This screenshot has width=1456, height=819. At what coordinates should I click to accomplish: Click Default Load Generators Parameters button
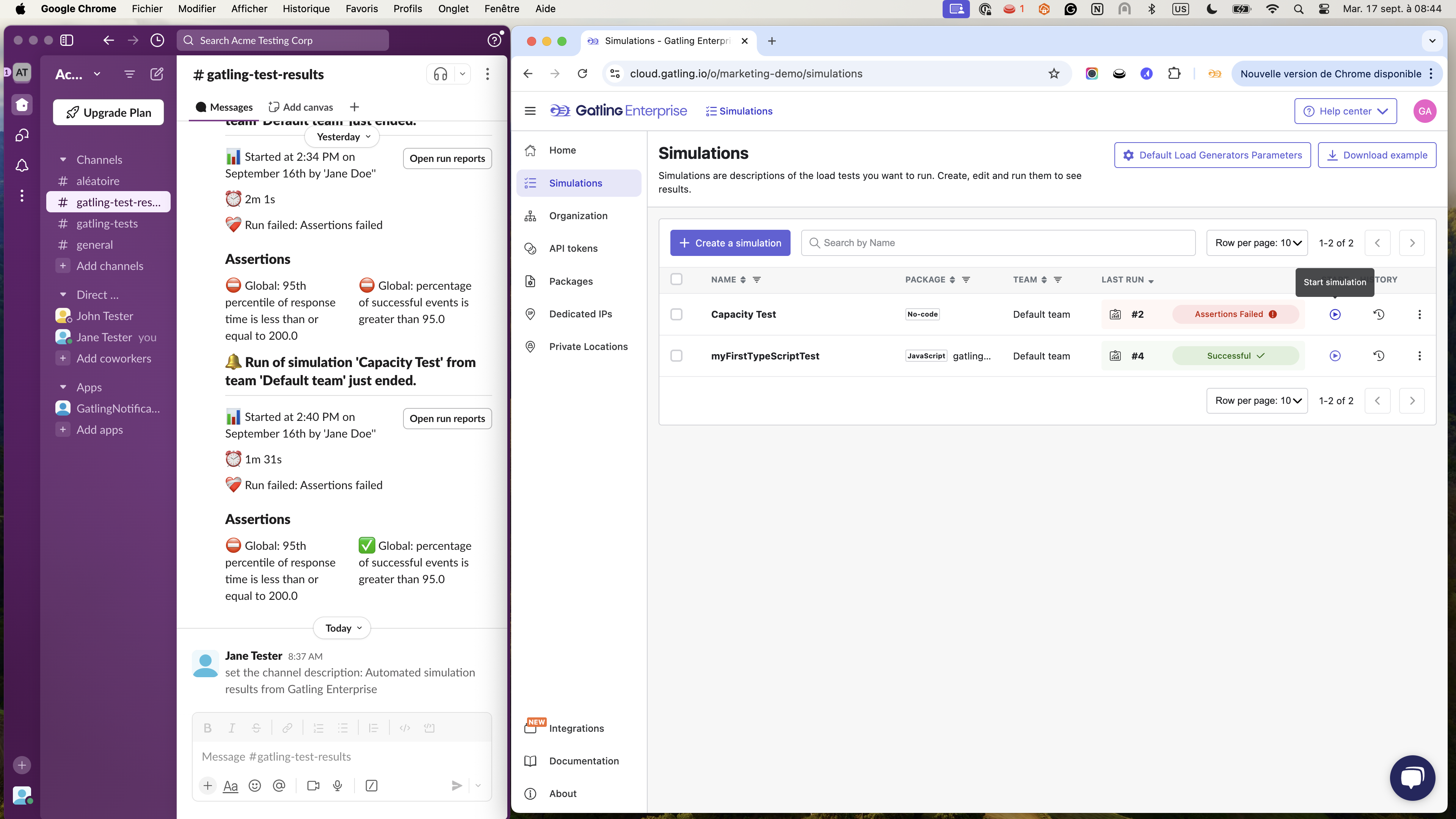[x=1212, y=155]
